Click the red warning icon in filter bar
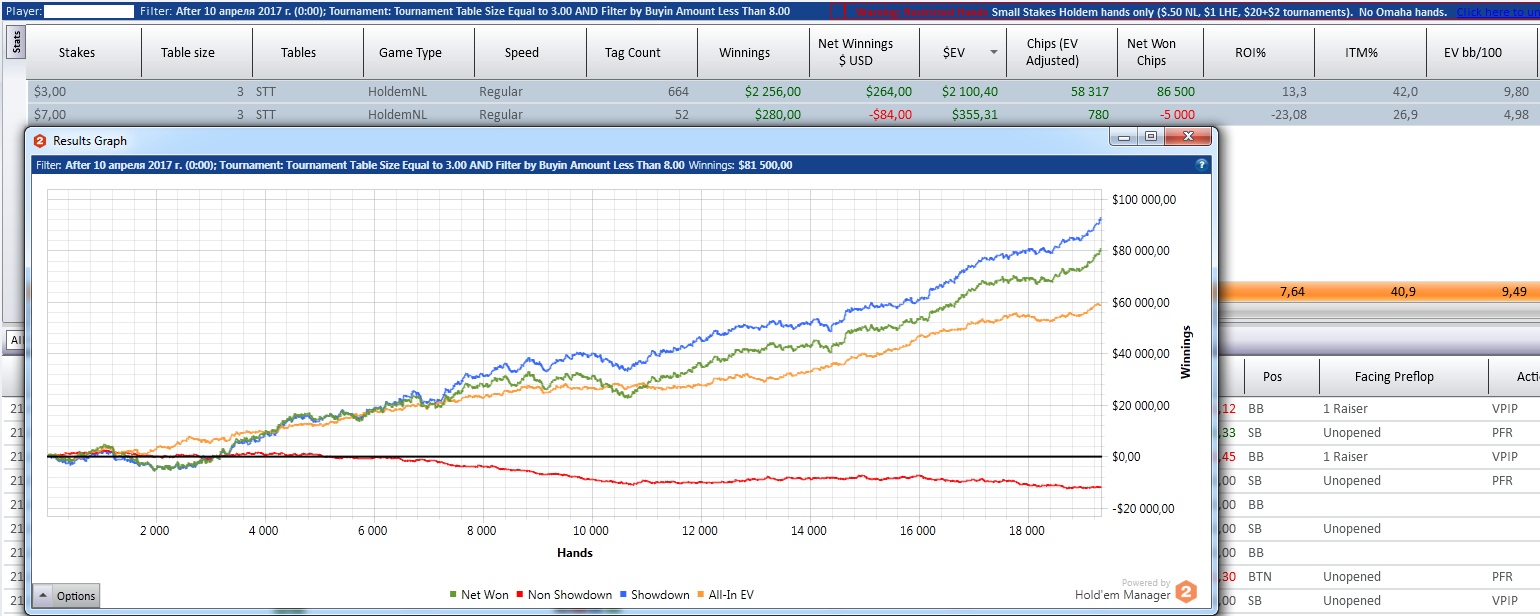The width and height of the screenshot is (1540, 616). tap(837, 11)
